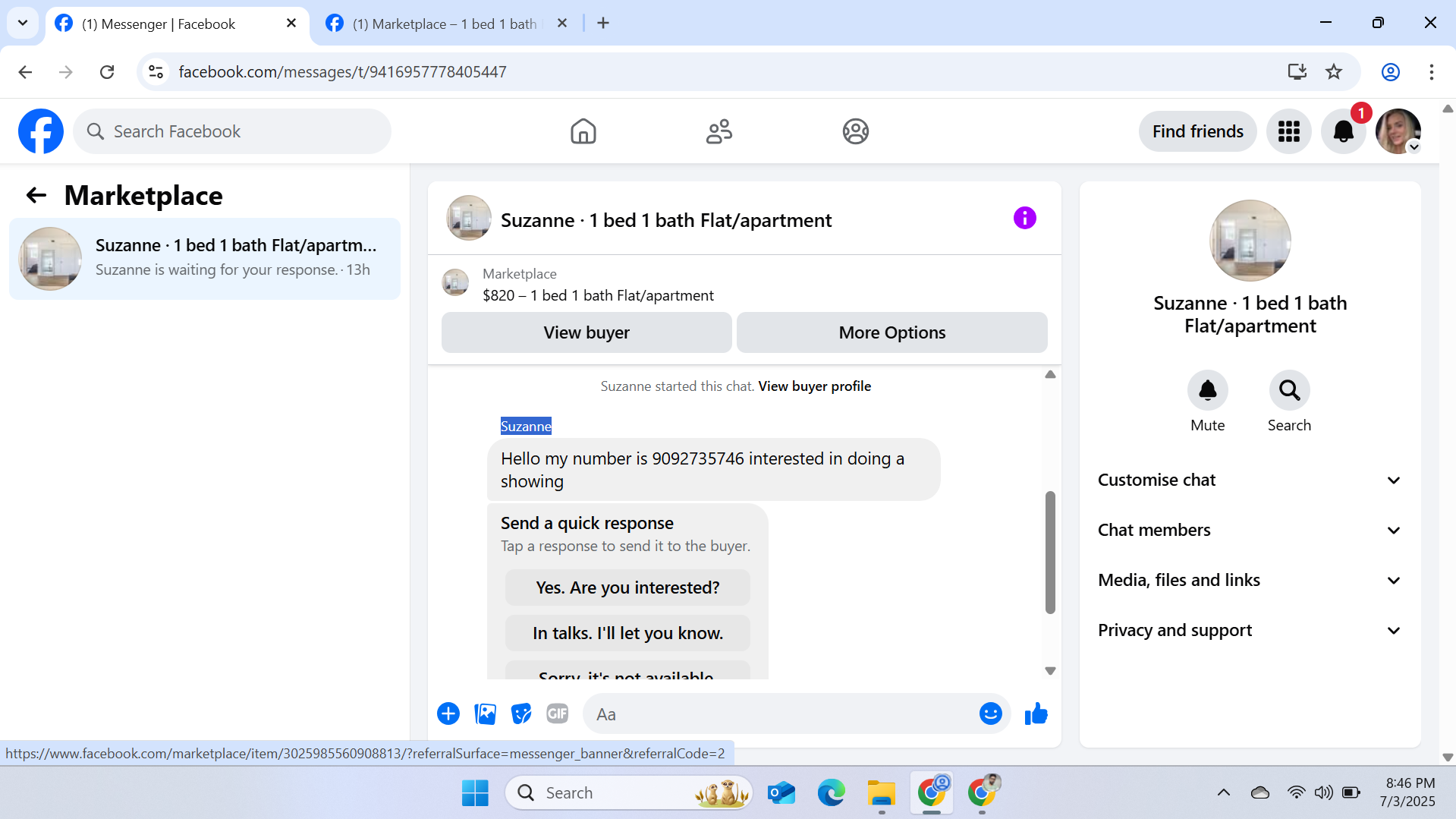Open the Facebook home logo

tap(41, 131)
